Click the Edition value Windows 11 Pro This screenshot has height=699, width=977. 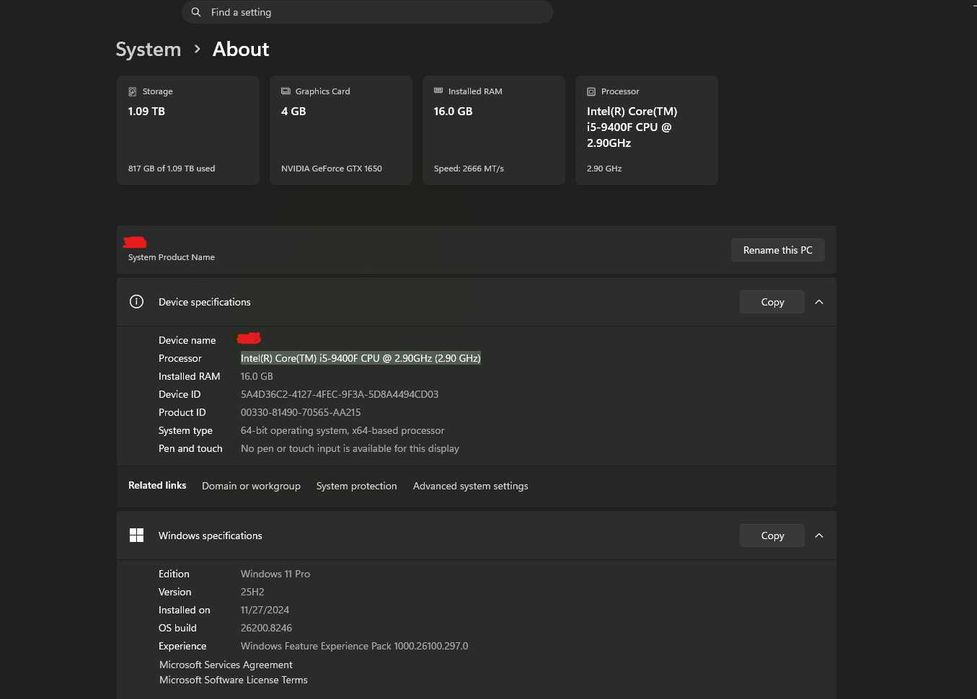(x=275, y=574)
